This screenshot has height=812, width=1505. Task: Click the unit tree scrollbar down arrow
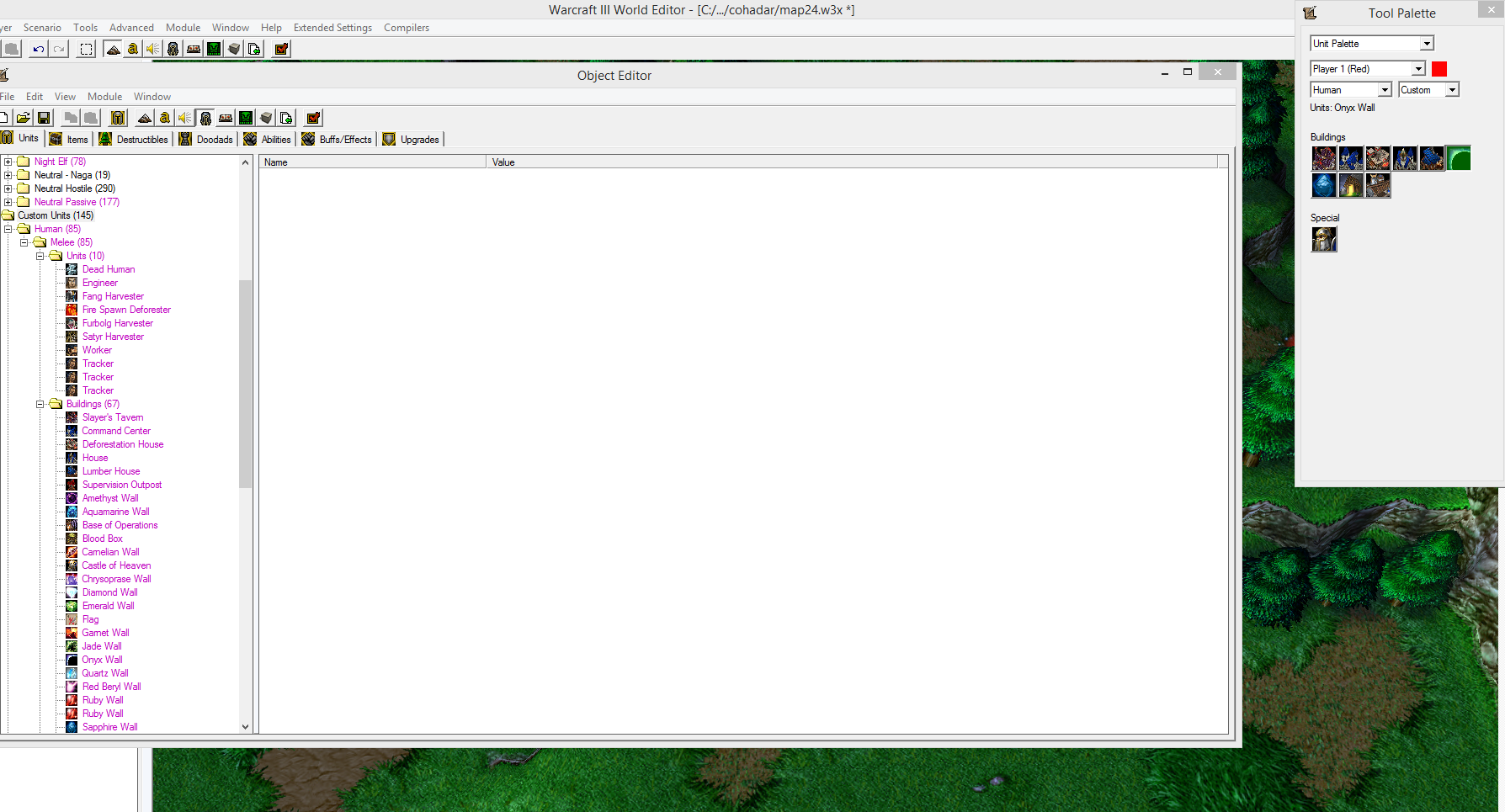tap(246, 727)
